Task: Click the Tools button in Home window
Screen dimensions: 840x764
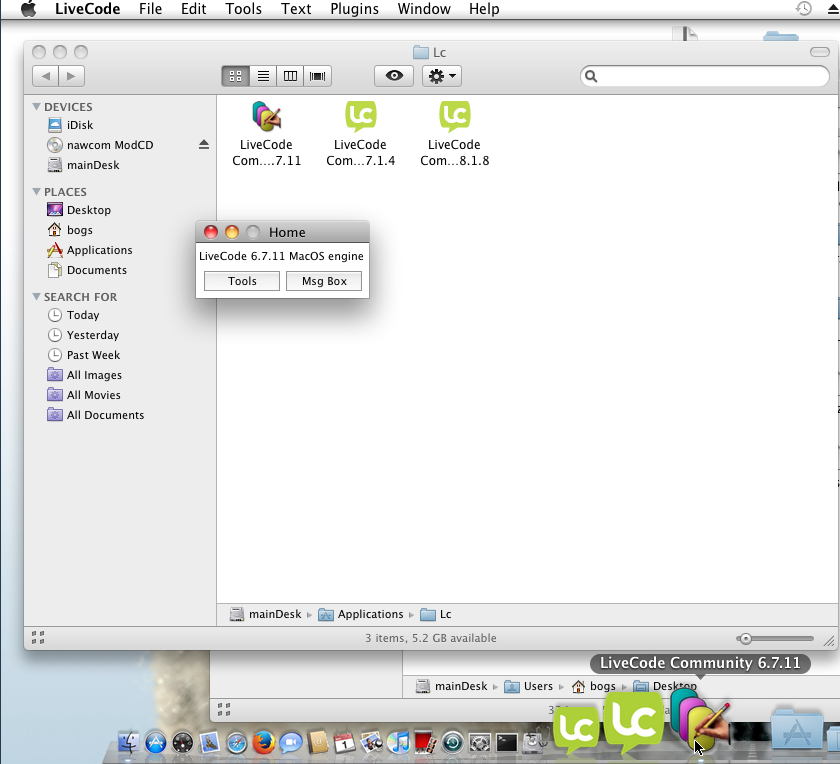Action: tap(242, 282)
